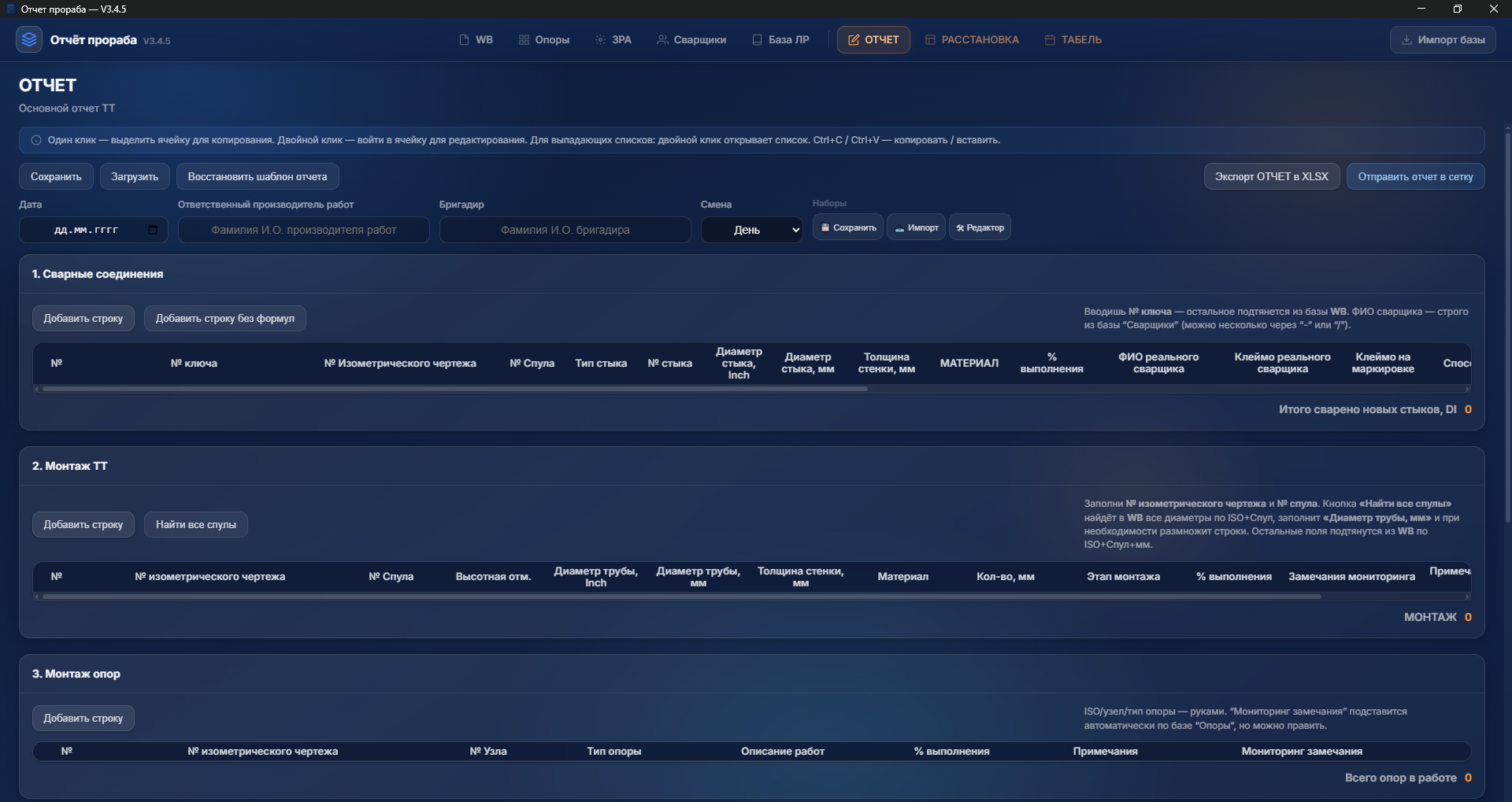Image resolution: width=1512 pixels, height=802 pixels.
Task: Expand the Смена dropdown showing День
Action: (751, 230)
